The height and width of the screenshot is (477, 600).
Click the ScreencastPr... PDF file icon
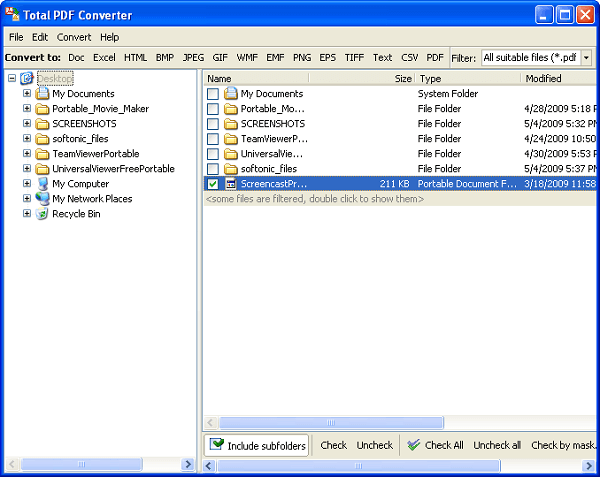231,184
